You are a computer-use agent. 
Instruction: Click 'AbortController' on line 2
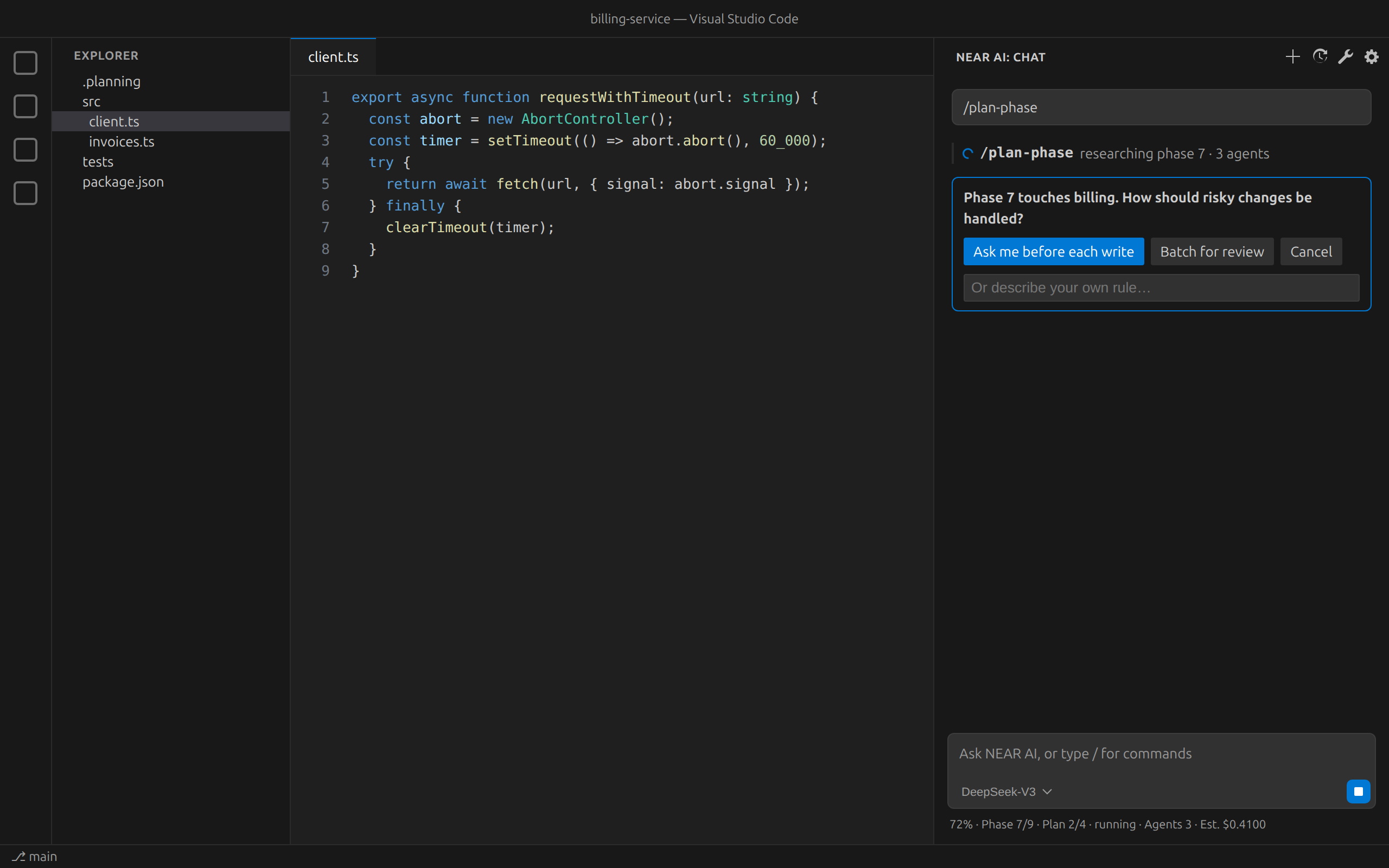pos(585,119)
